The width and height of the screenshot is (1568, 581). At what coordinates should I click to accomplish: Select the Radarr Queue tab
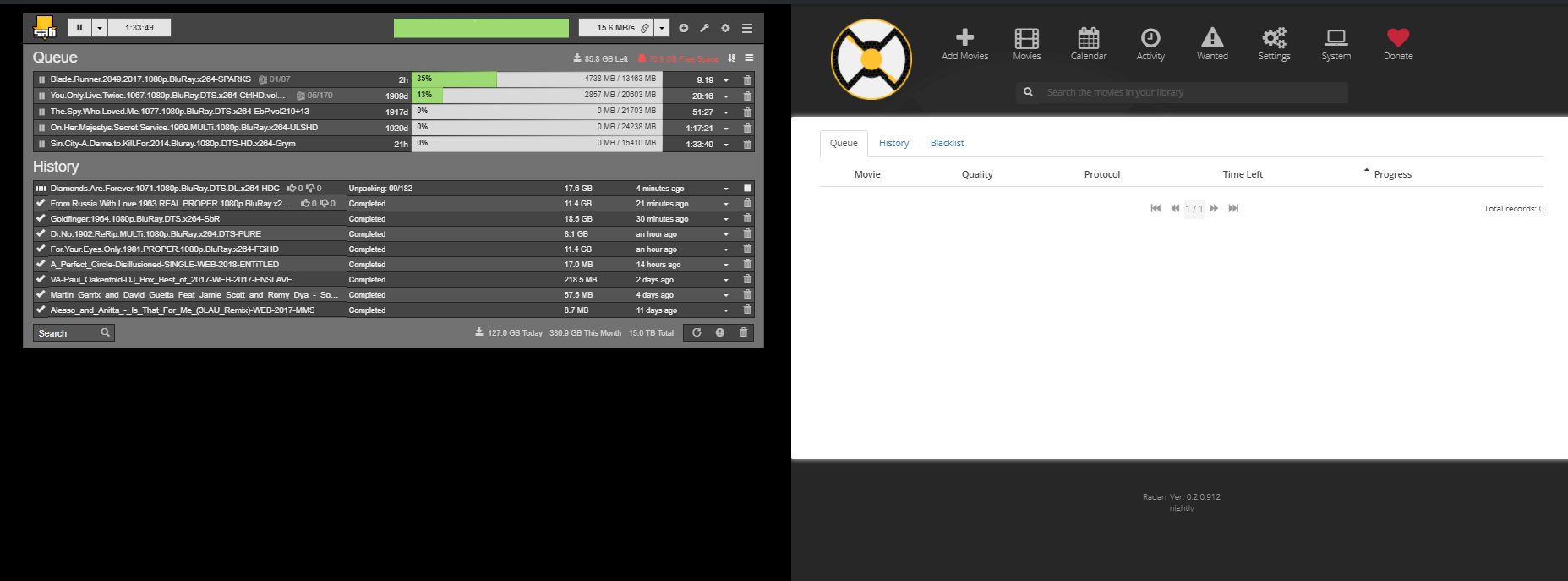point(844,143)
